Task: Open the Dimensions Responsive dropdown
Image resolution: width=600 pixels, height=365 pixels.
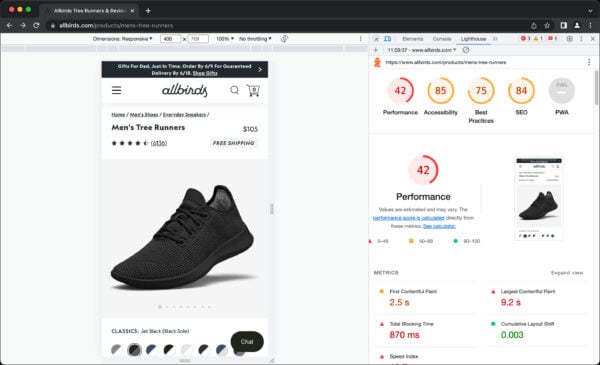Action: pyautogui.click(x=122, y=39)
